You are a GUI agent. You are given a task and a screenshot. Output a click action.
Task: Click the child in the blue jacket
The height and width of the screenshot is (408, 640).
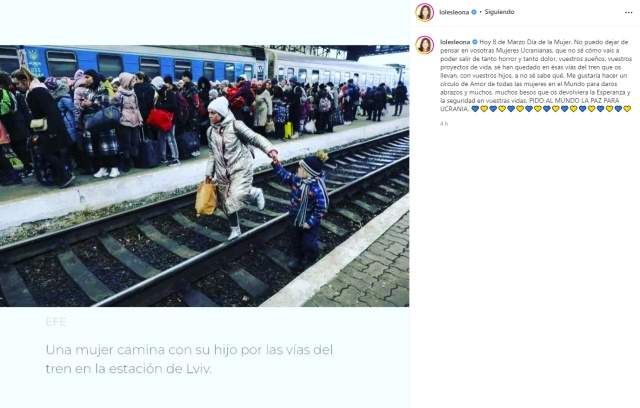point(306,206)
